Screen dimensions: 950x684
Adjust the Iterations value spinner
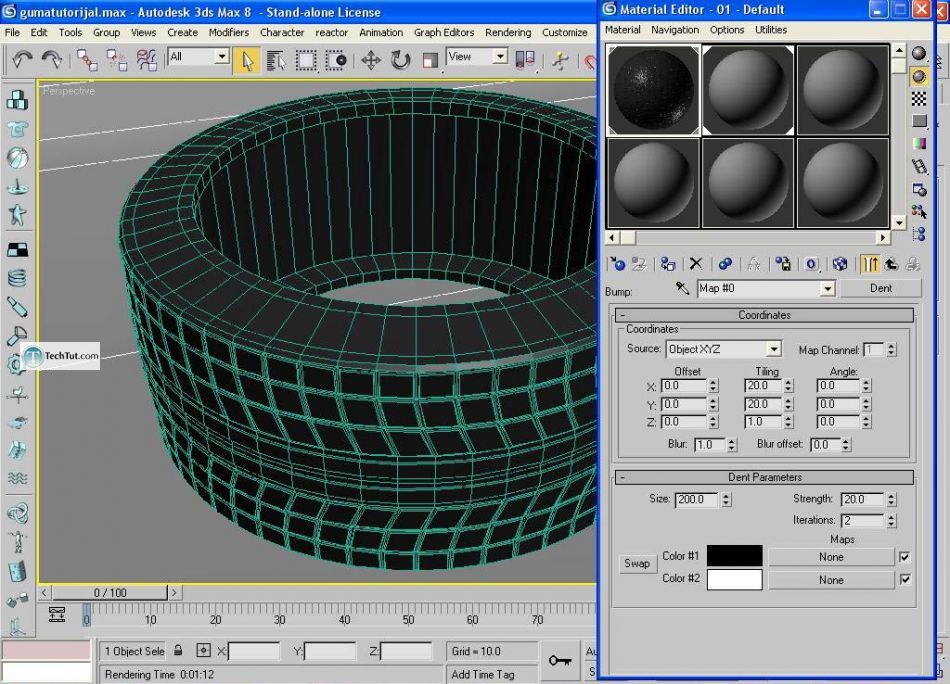click(891, 520)
